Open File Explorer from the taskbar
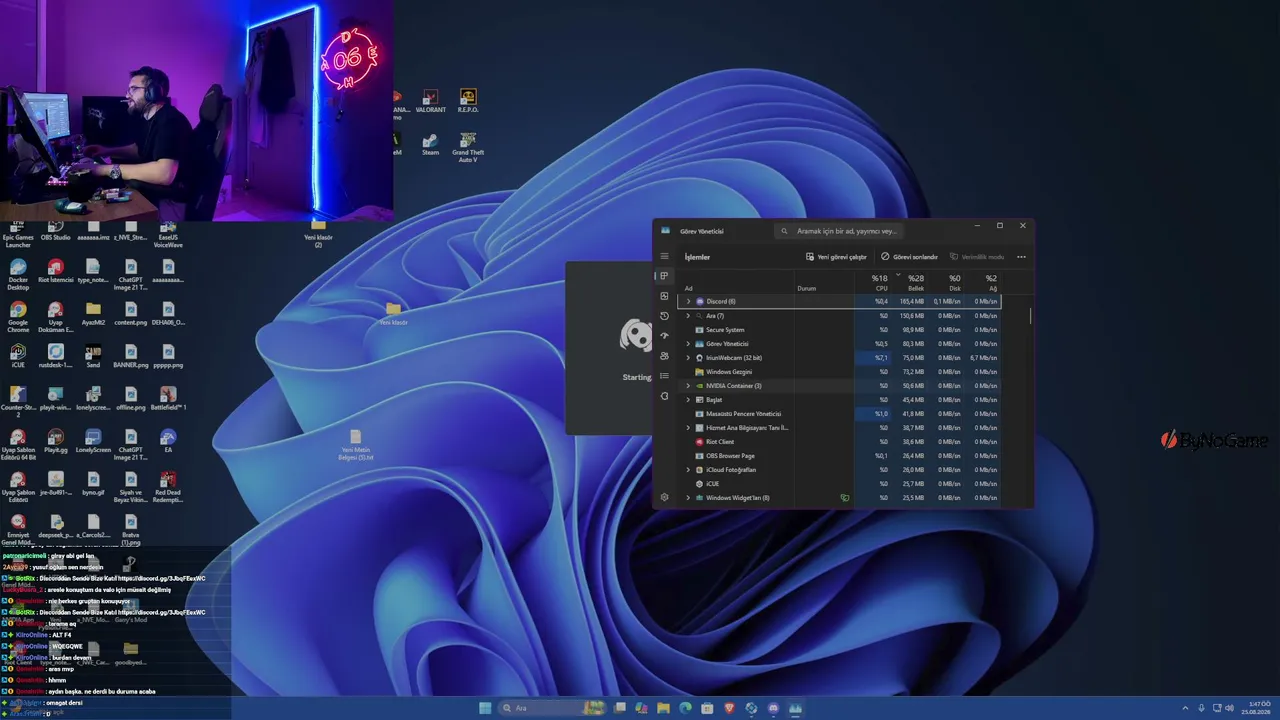This screenshot has height=720, width=1280. point(663,708)
